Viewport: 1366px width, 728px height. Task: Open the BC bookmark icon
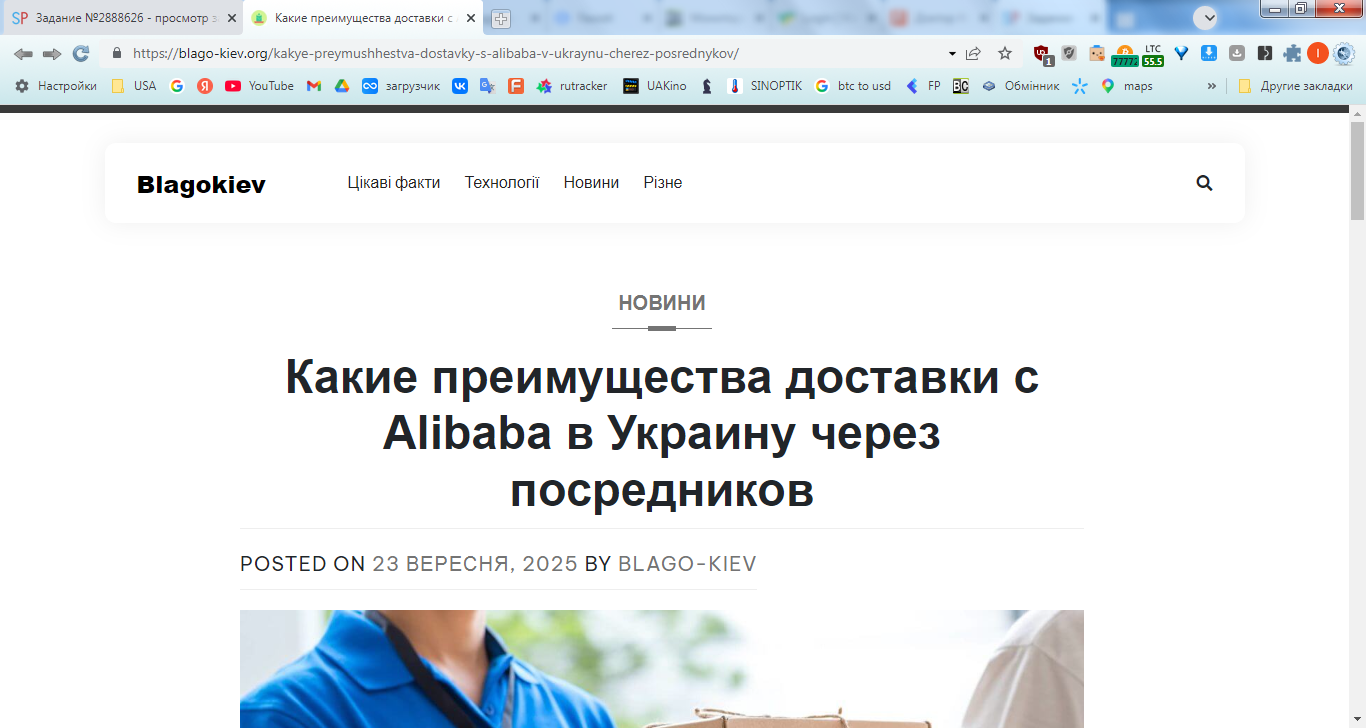[960, 86]
